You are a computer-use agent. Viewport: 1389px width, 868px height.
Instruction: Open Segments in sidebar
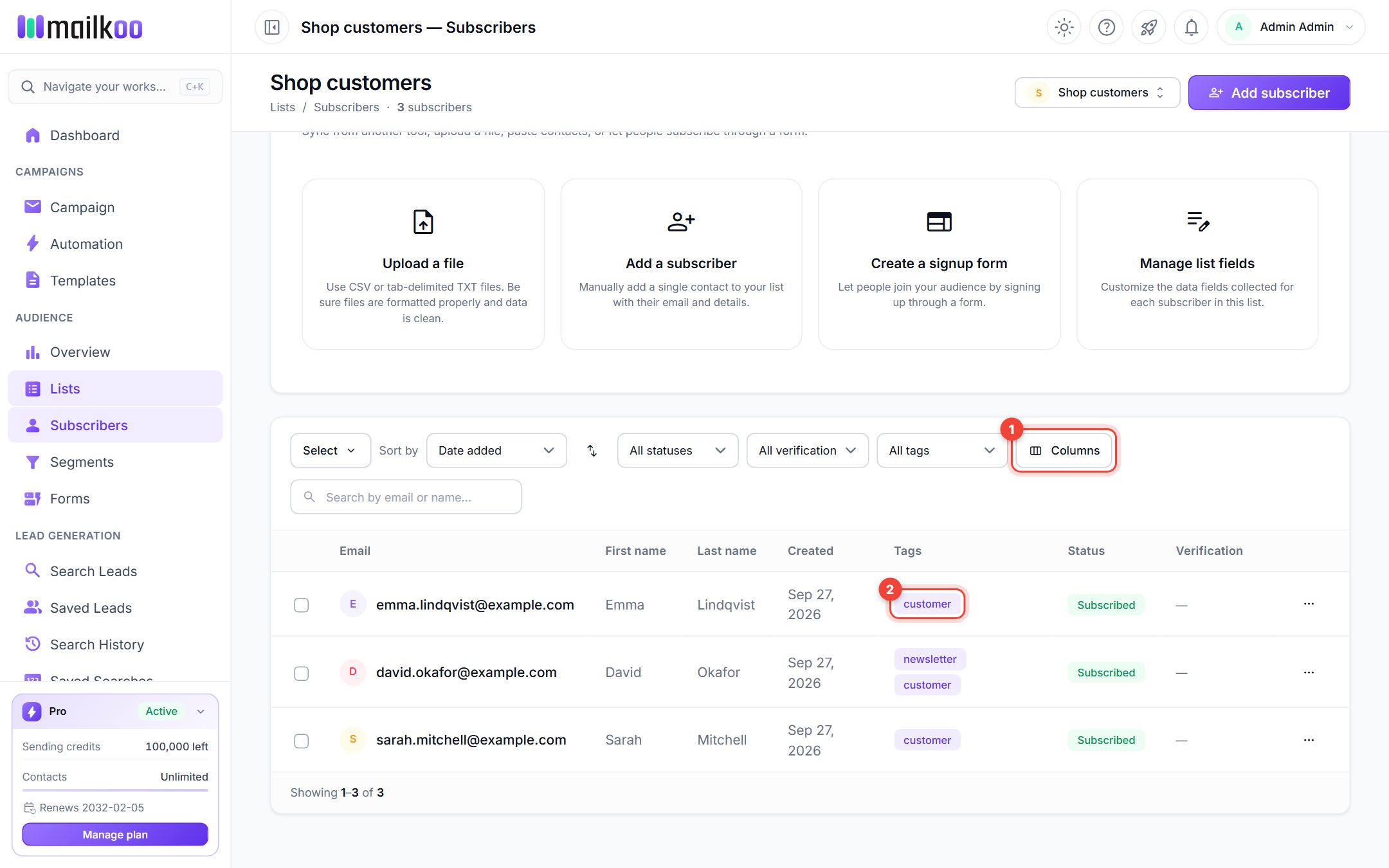point(115,462)
